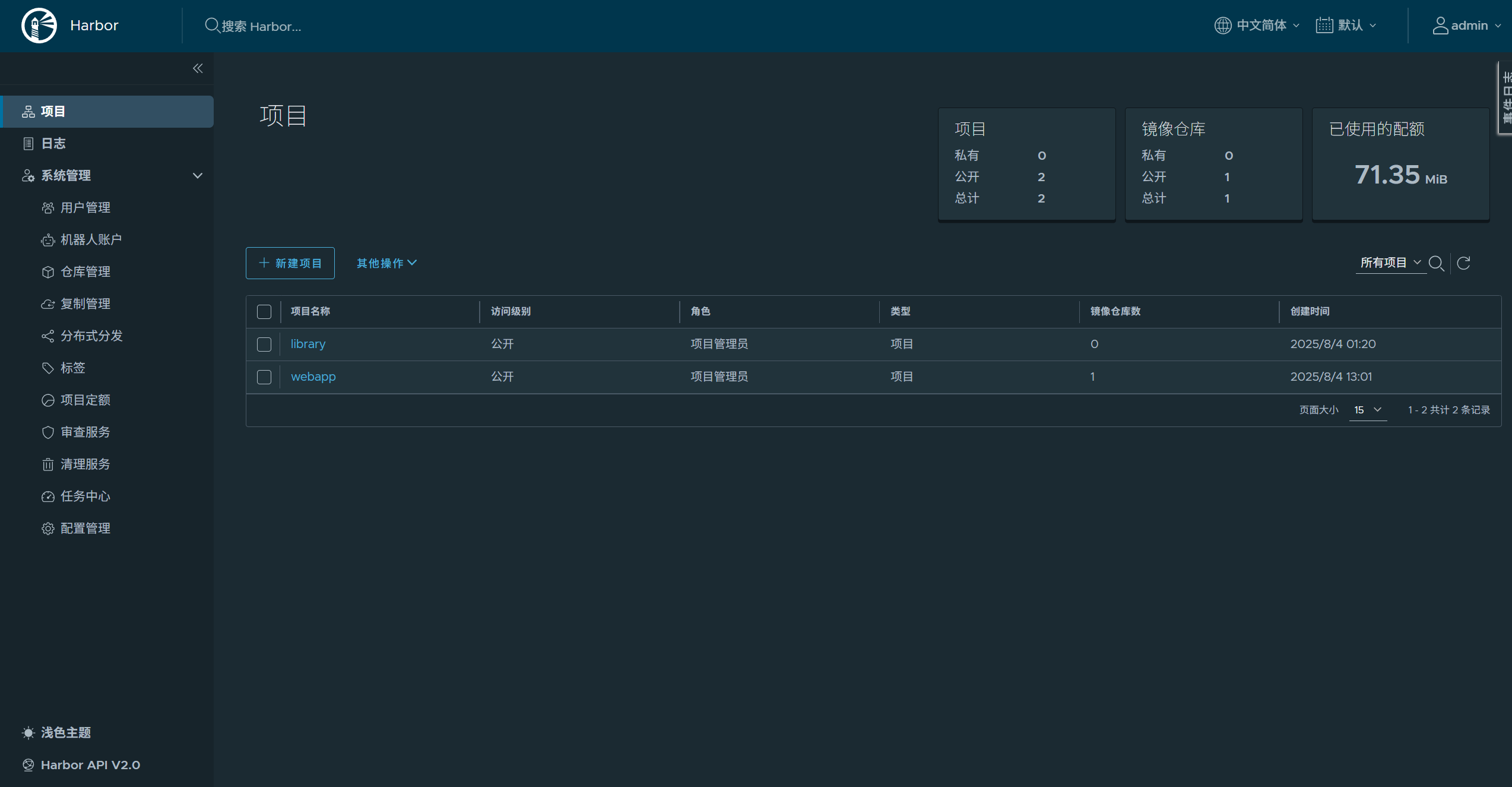Click 新建项目 button
1512x787 pixels.
click(x=290, y=263)
